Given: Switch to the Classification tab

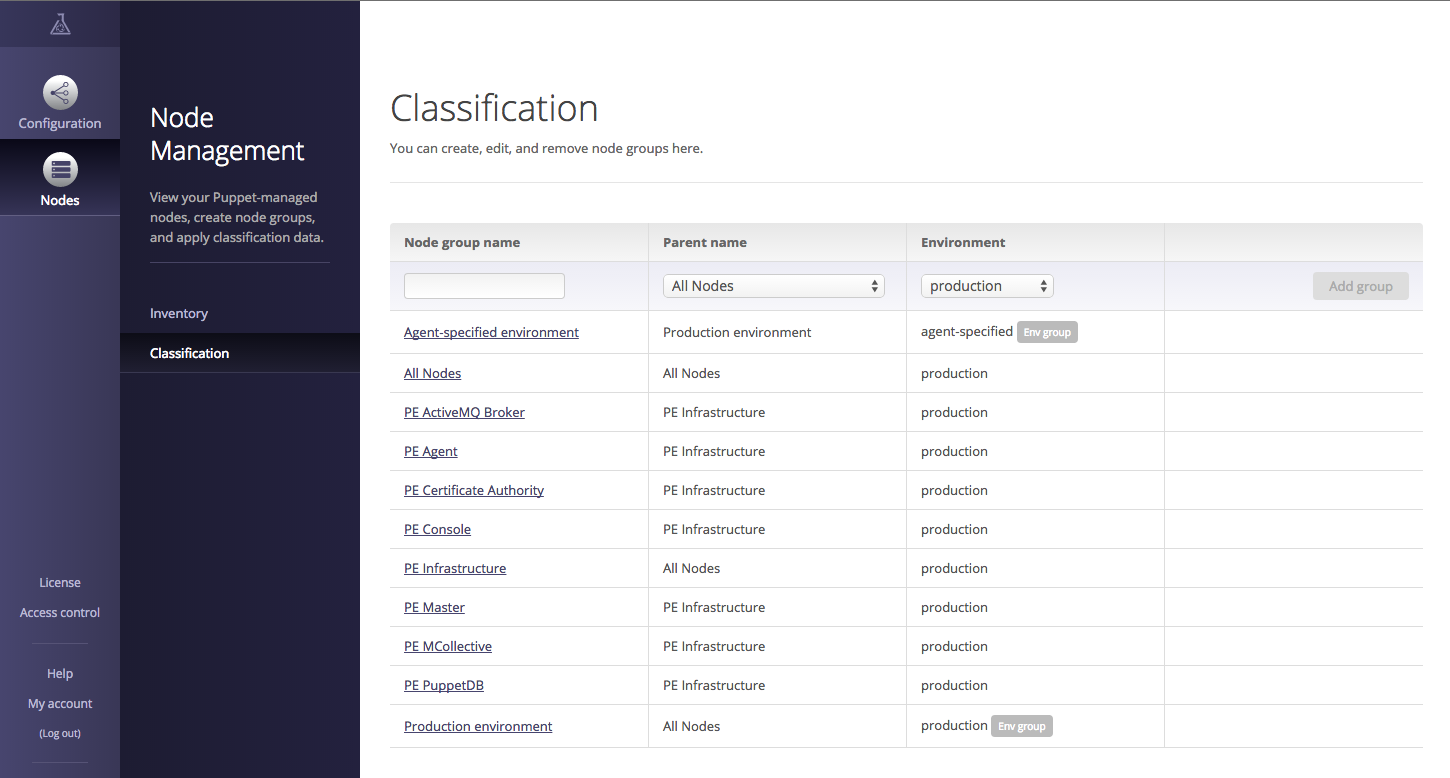Looking at the screenshot, I should (189, 352).
